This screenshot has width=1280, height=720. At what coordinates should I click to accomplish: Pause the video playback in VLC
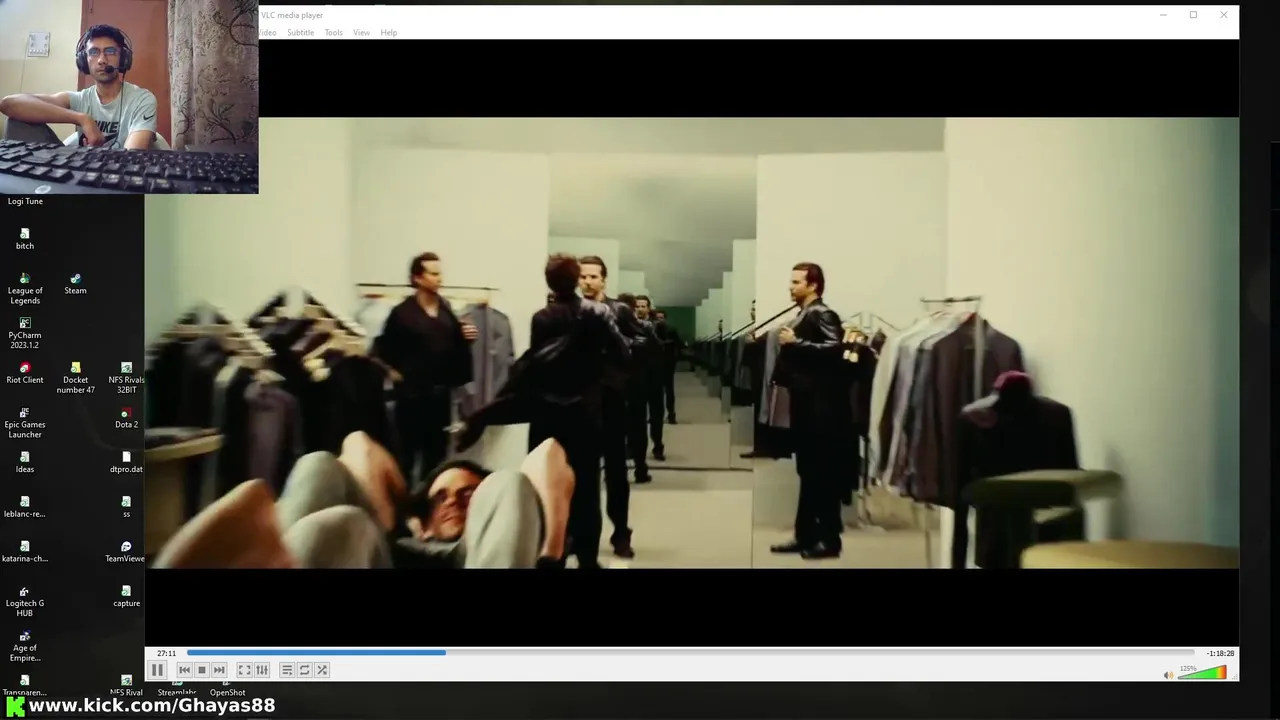157,670
